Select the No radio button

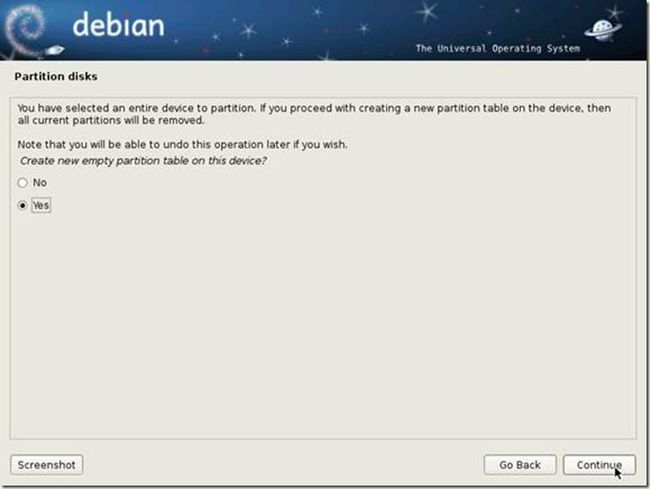(22, 183)
